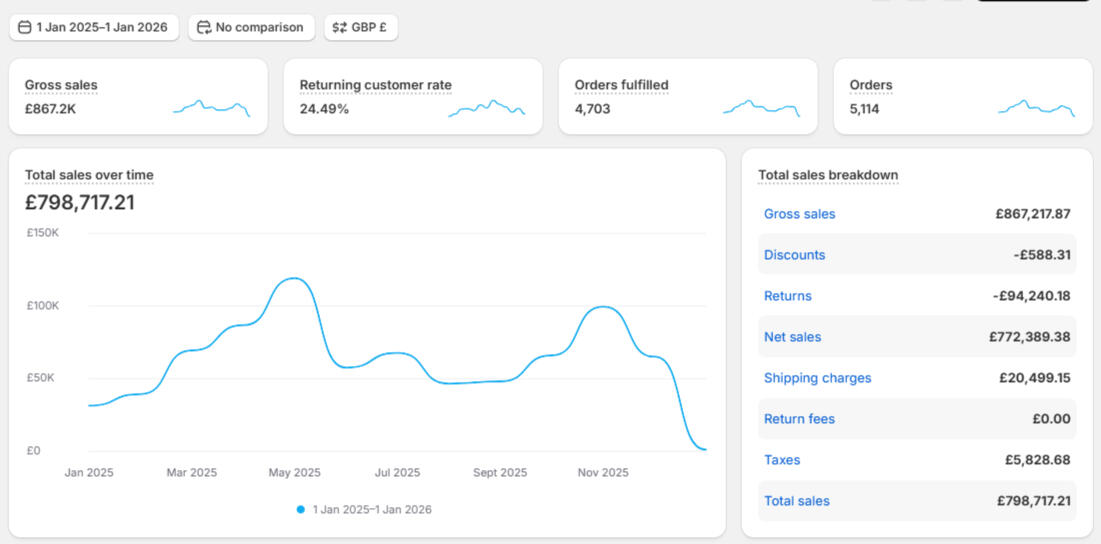Click the sparkline in the Orders card
The image size is (1101, 544).
1036,108
